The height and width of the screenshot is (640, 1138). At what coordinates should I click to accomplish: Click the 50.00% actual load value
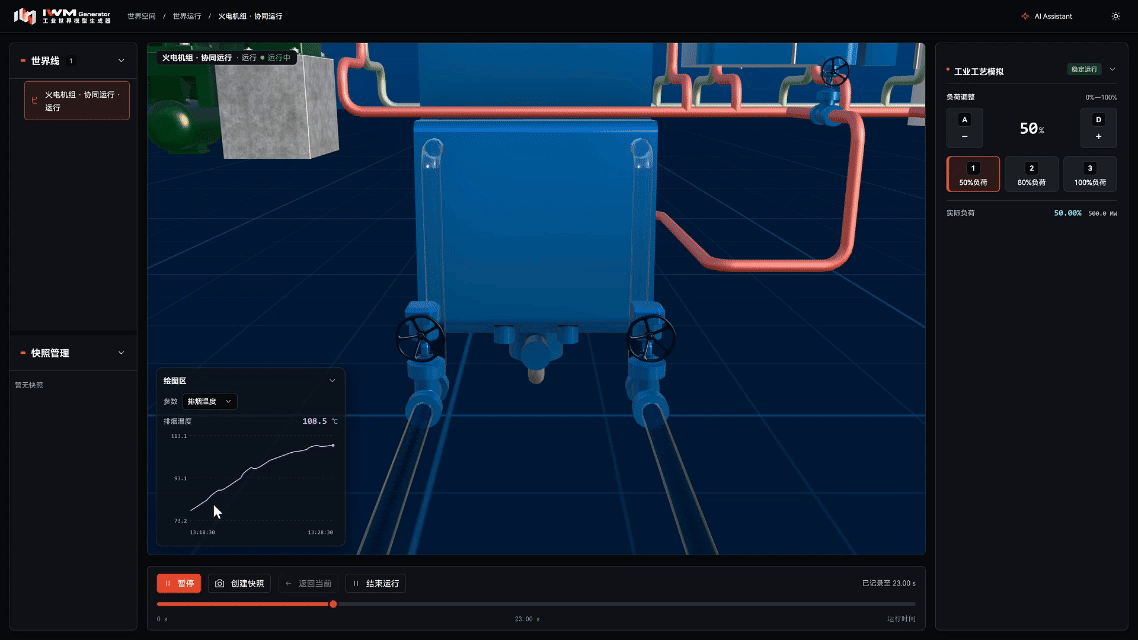[x=1068, y=213]
